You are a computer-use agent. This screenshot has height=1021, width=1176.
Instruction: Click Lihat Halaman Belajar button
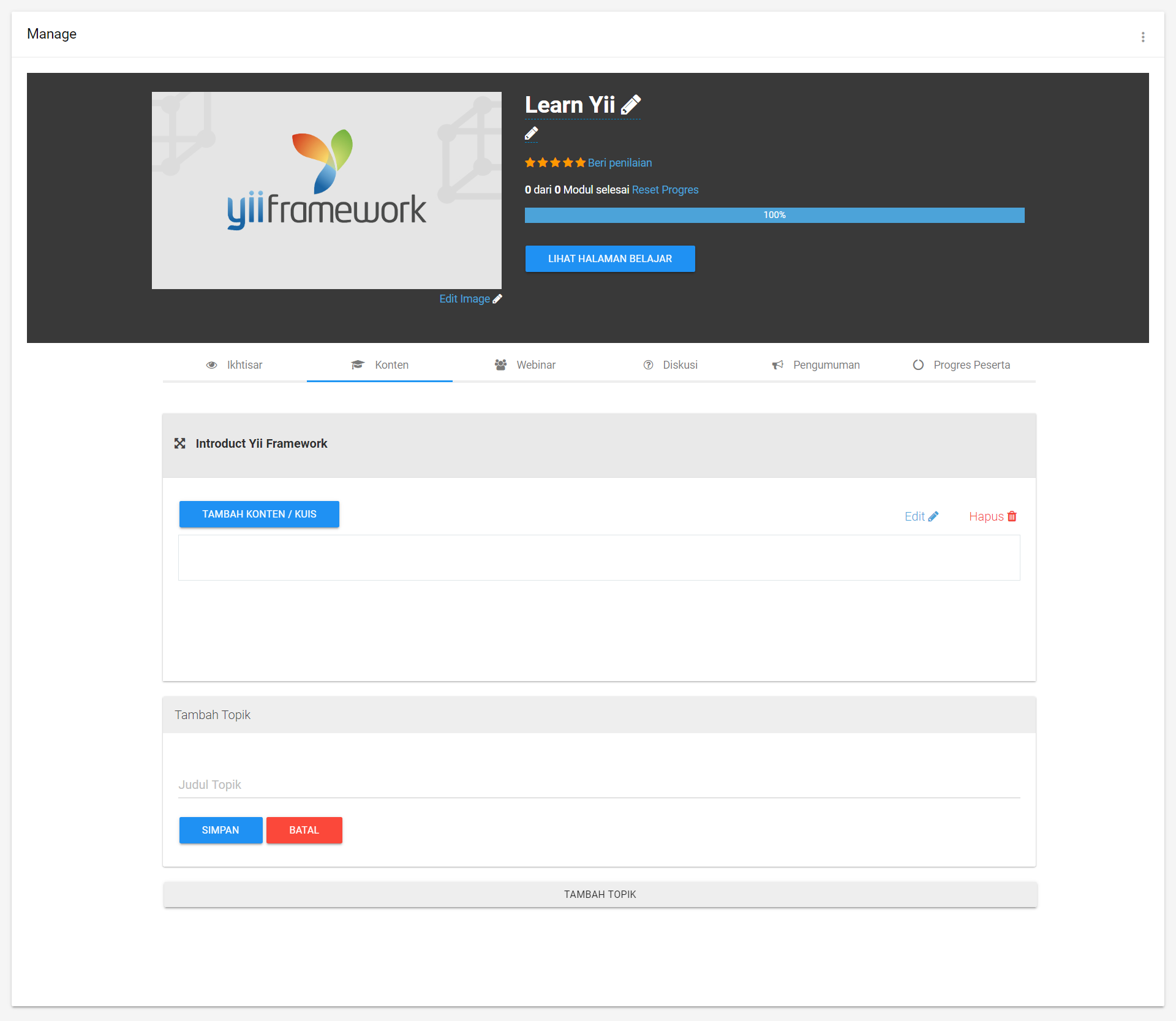tap(610, 258)
